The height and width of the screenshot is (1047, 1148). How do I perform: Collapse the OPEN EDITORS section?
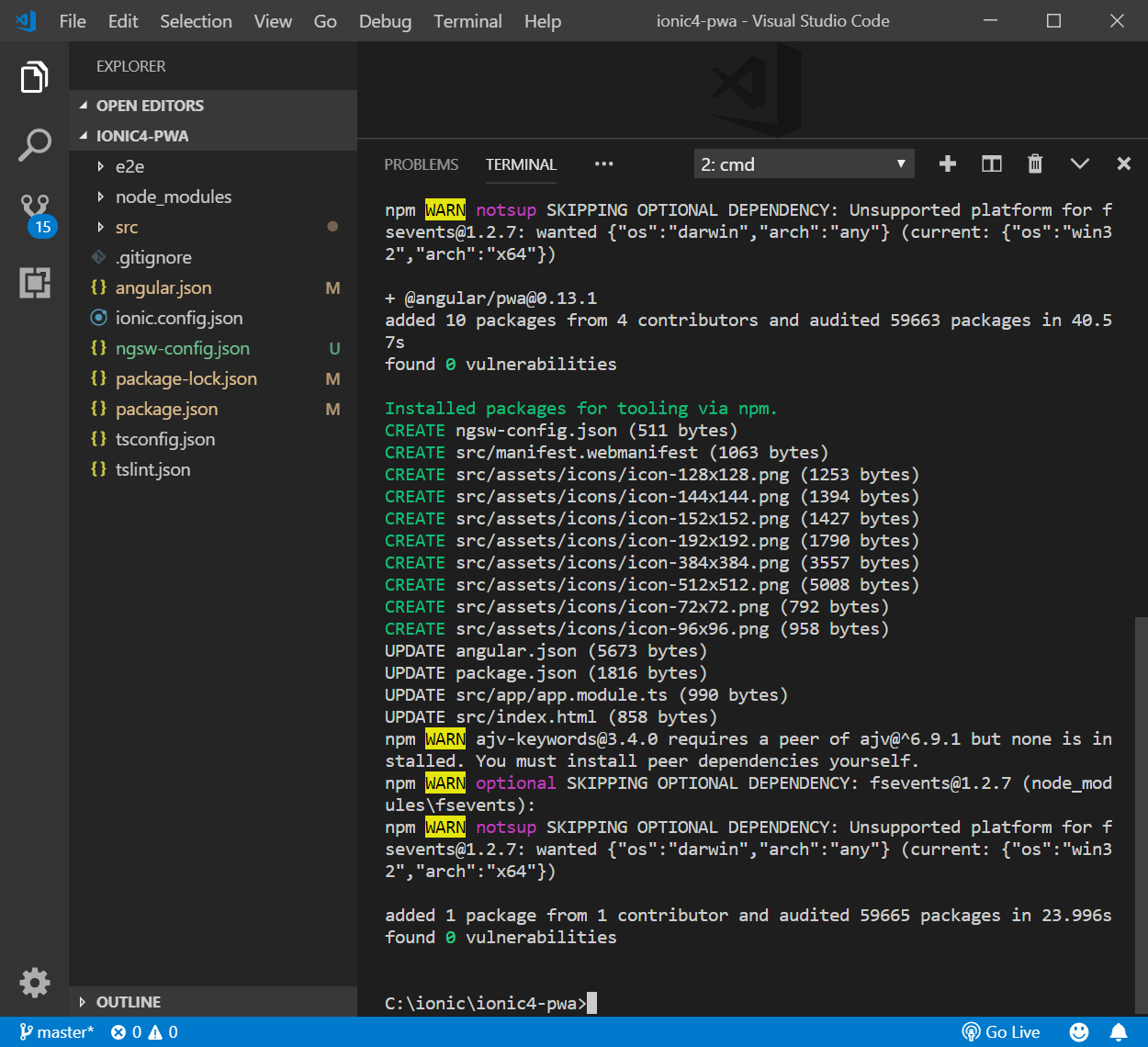(x=213, y=106)
